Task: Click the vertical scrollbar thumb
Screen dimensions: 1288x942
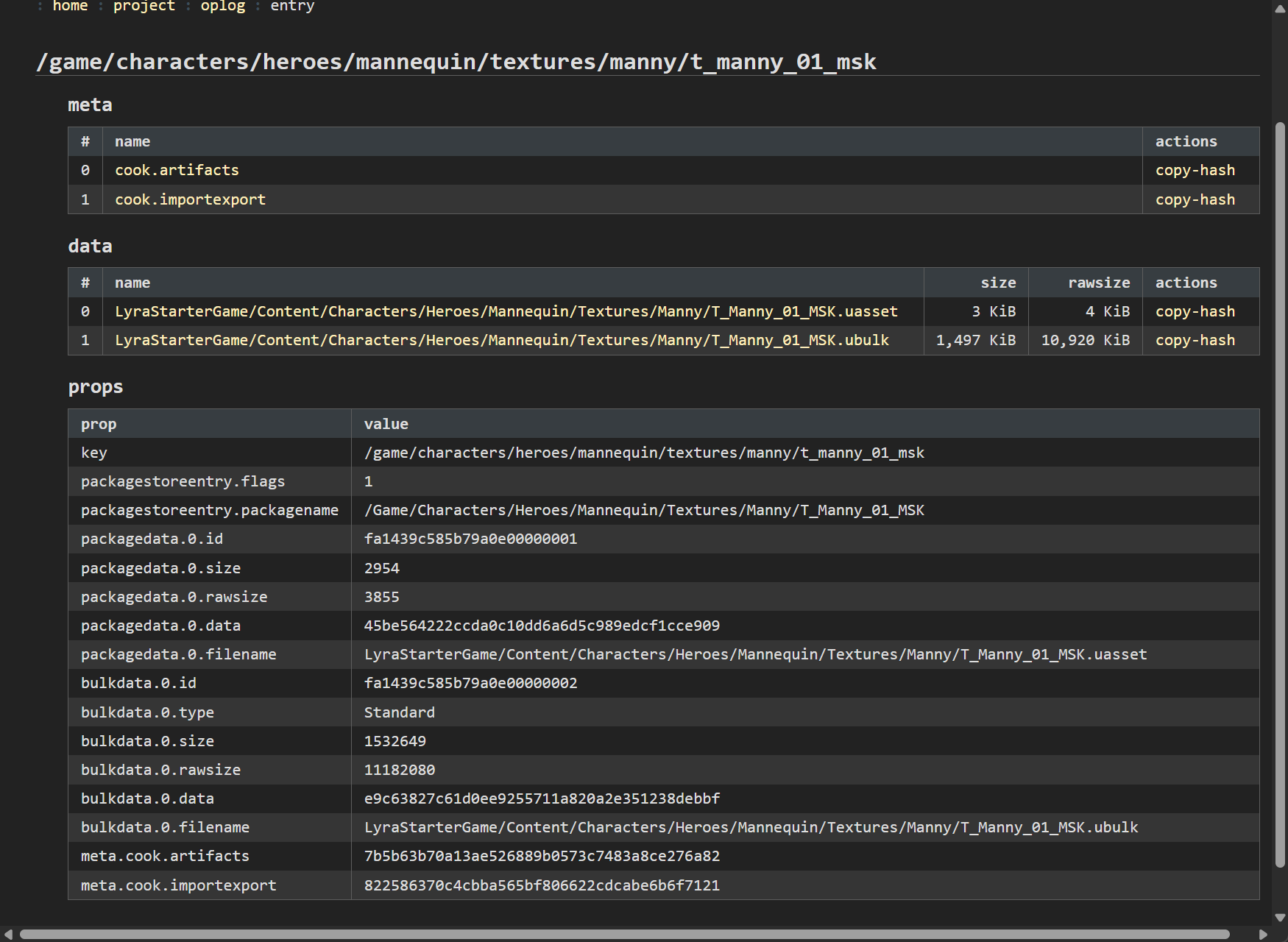Action: [x=1280, y=495]
